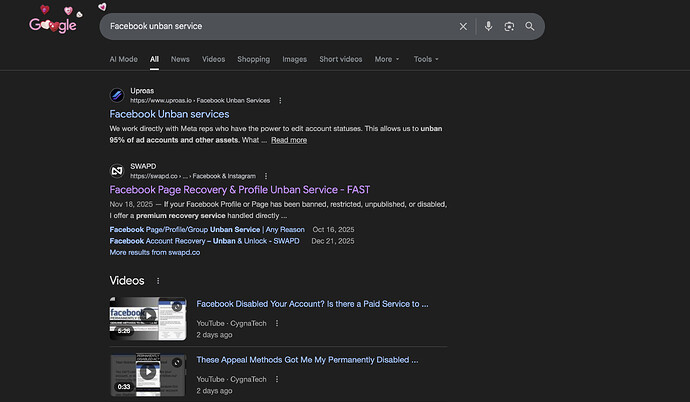This screenshot has height=402, width=690.
Task: Open the Images tab
Action: pos(294,59)
